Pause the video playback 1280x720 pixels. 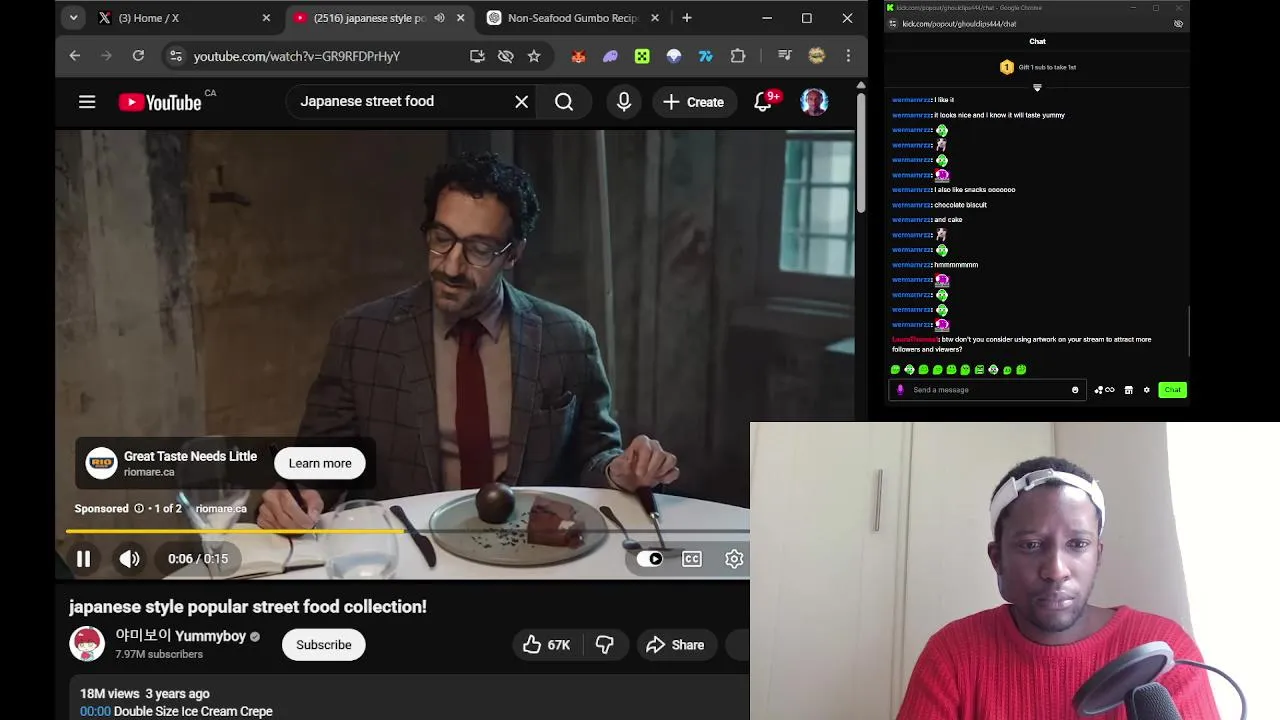(x=84, y=559)
